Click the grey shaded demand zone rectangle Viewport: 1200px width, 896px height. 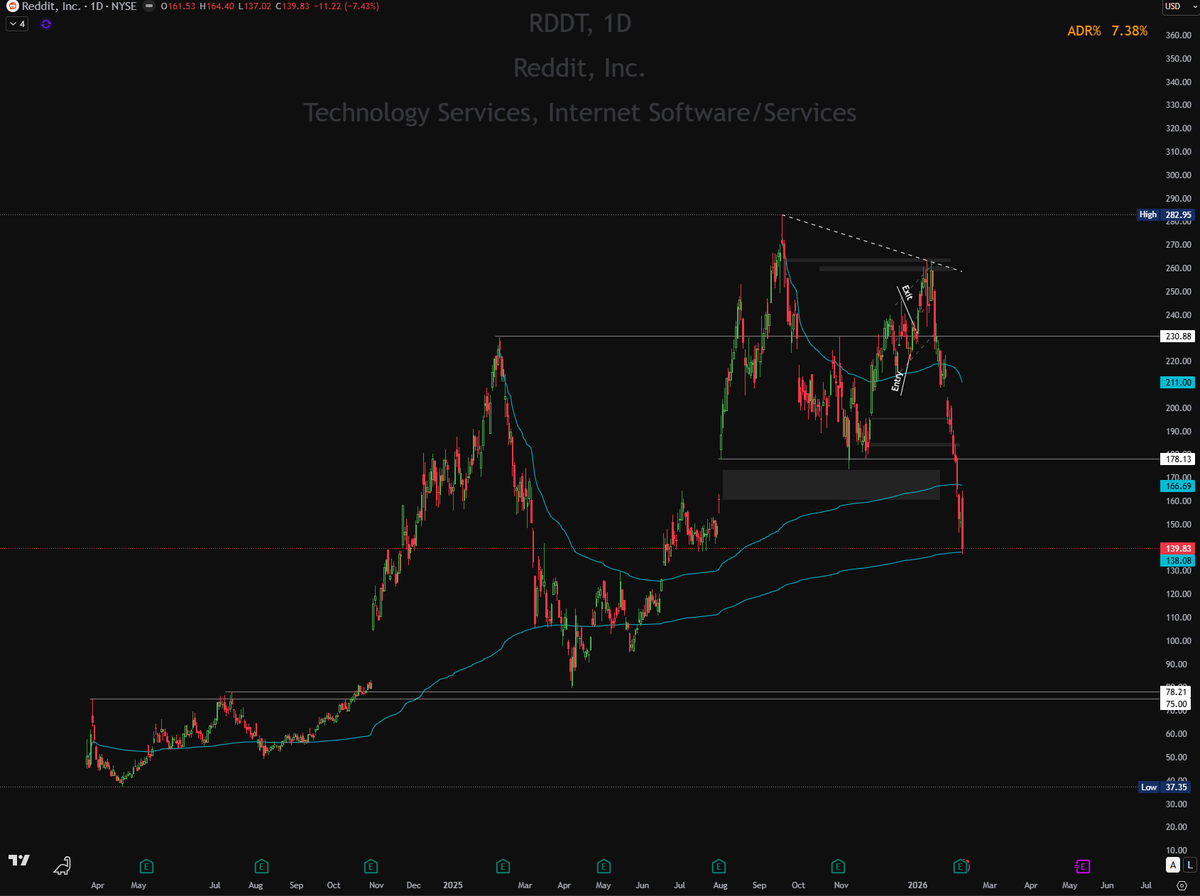[831, 484]
